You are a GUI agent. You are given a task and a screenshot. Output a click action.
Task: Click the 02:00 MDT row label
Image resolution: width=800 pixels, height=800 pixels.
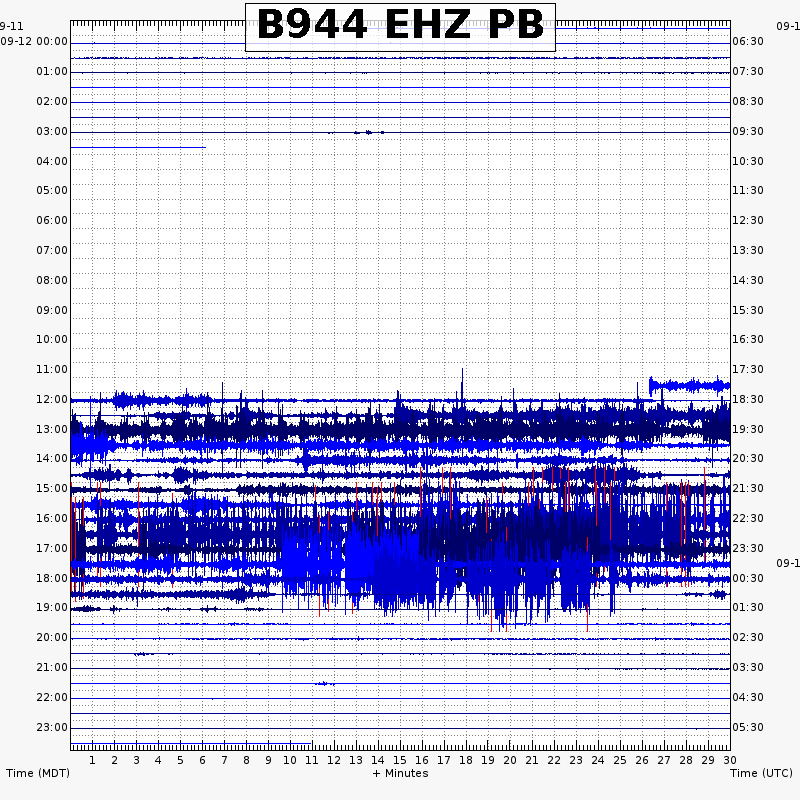click(x=52, y=102)
